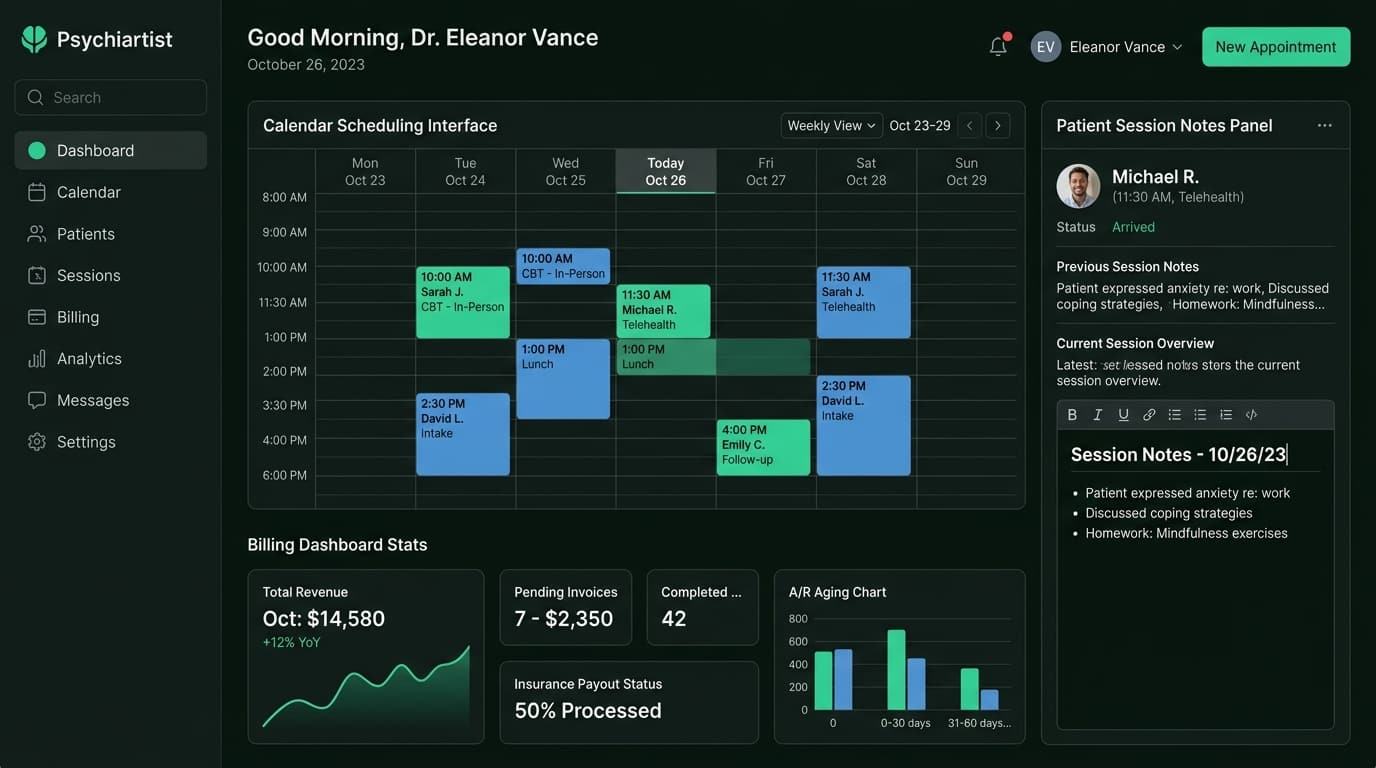Select the Today Oct 26 column header
This screenshot has width=1376, height=768.
point(666,171)
